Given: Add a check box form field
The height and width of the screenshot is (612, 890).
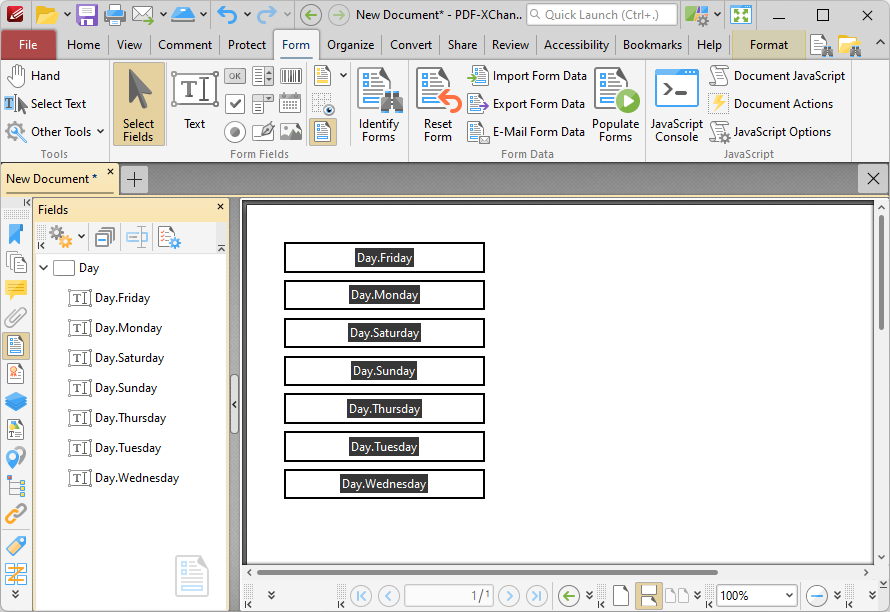Looking at the screenshot, I should coord(234,104).
